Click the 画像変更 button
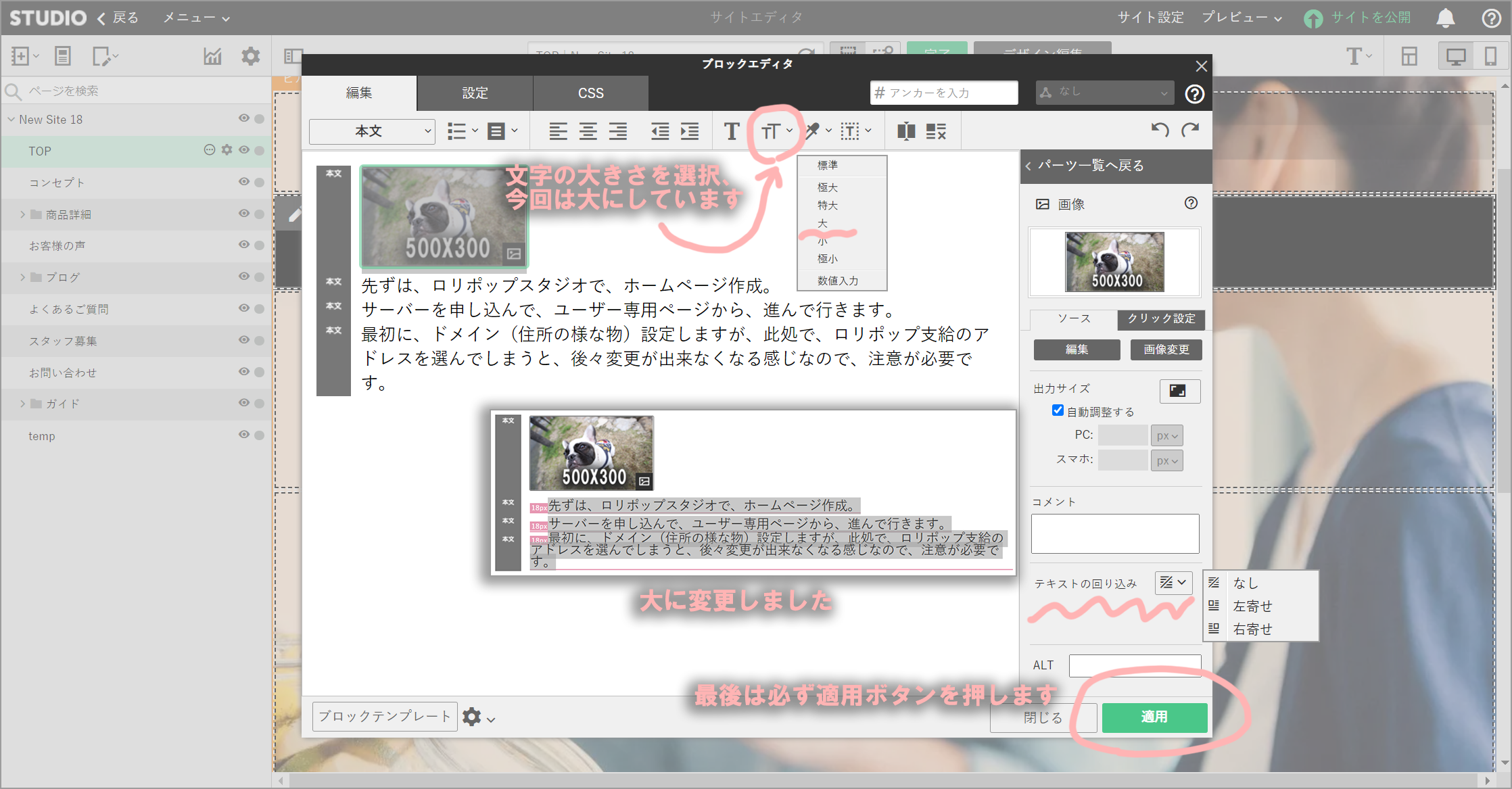 click(x=1166, y=350)
